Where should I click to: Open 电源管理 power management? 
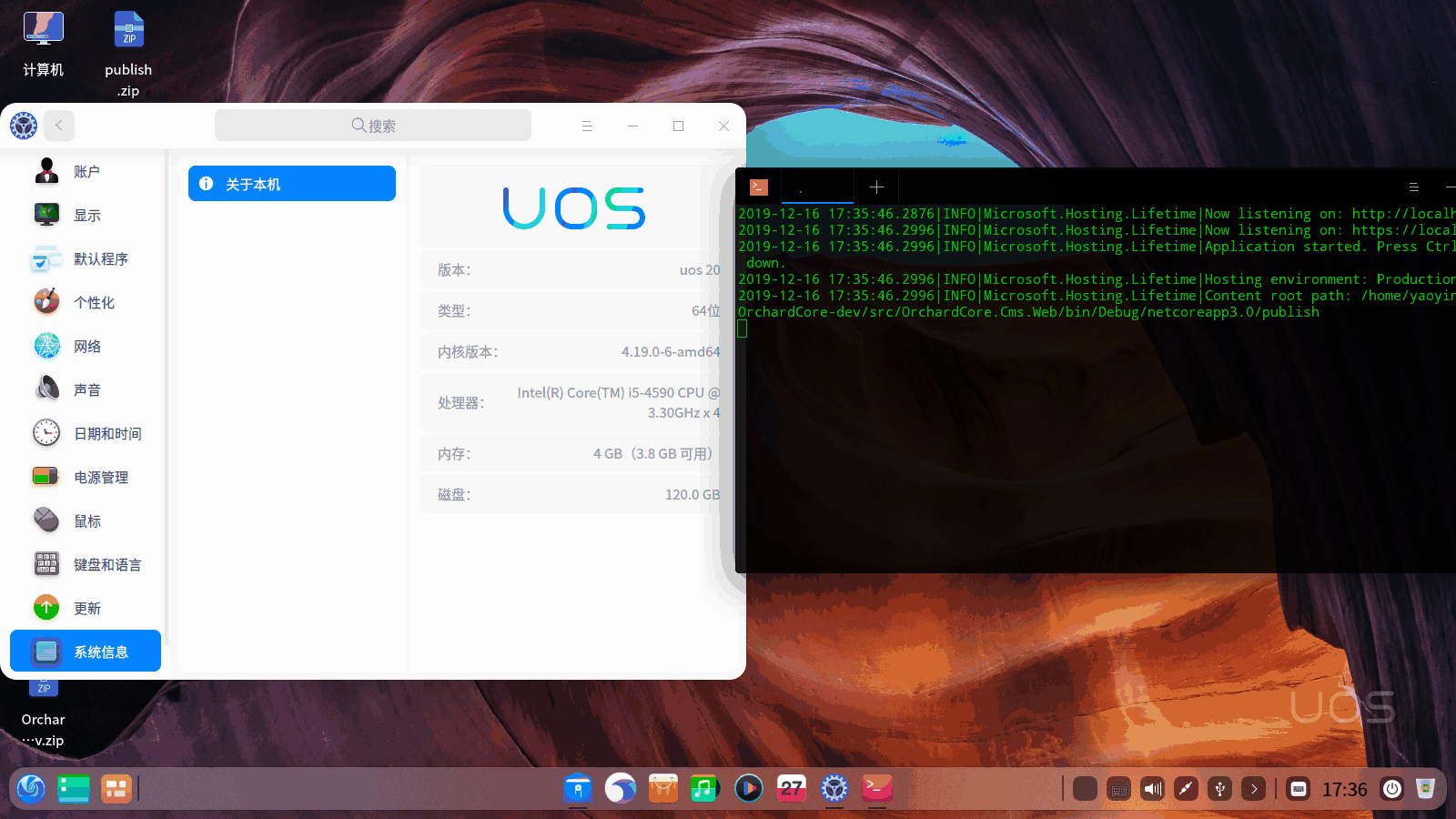tap(86, 477)
